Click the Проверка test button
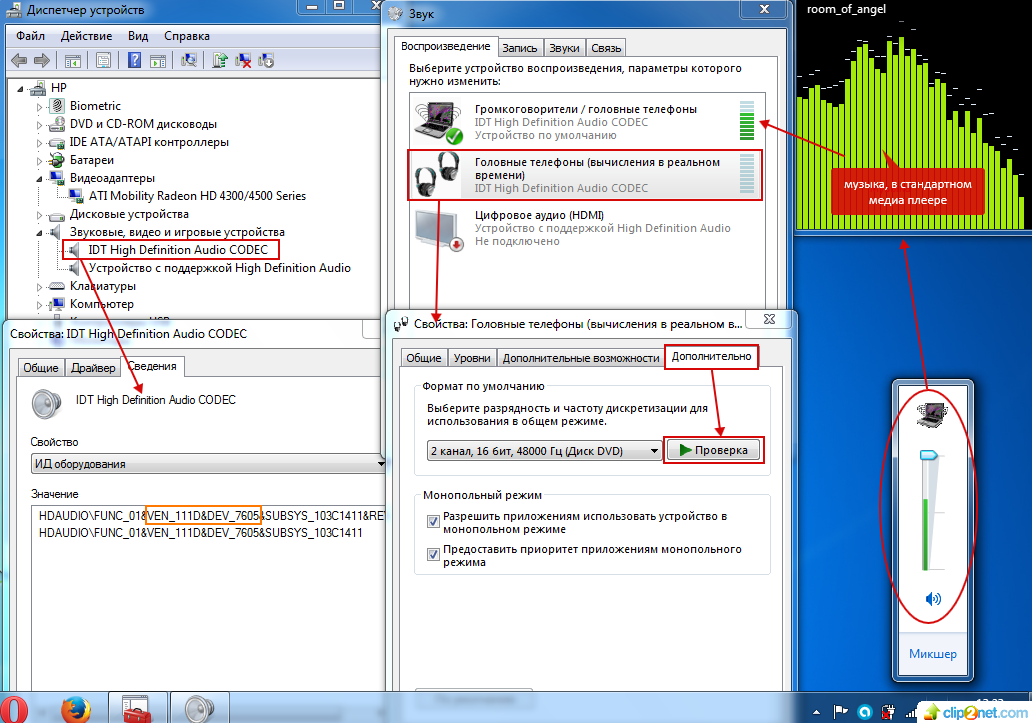1032x723 pixels. pyautogui.click(x=713, y=450)
